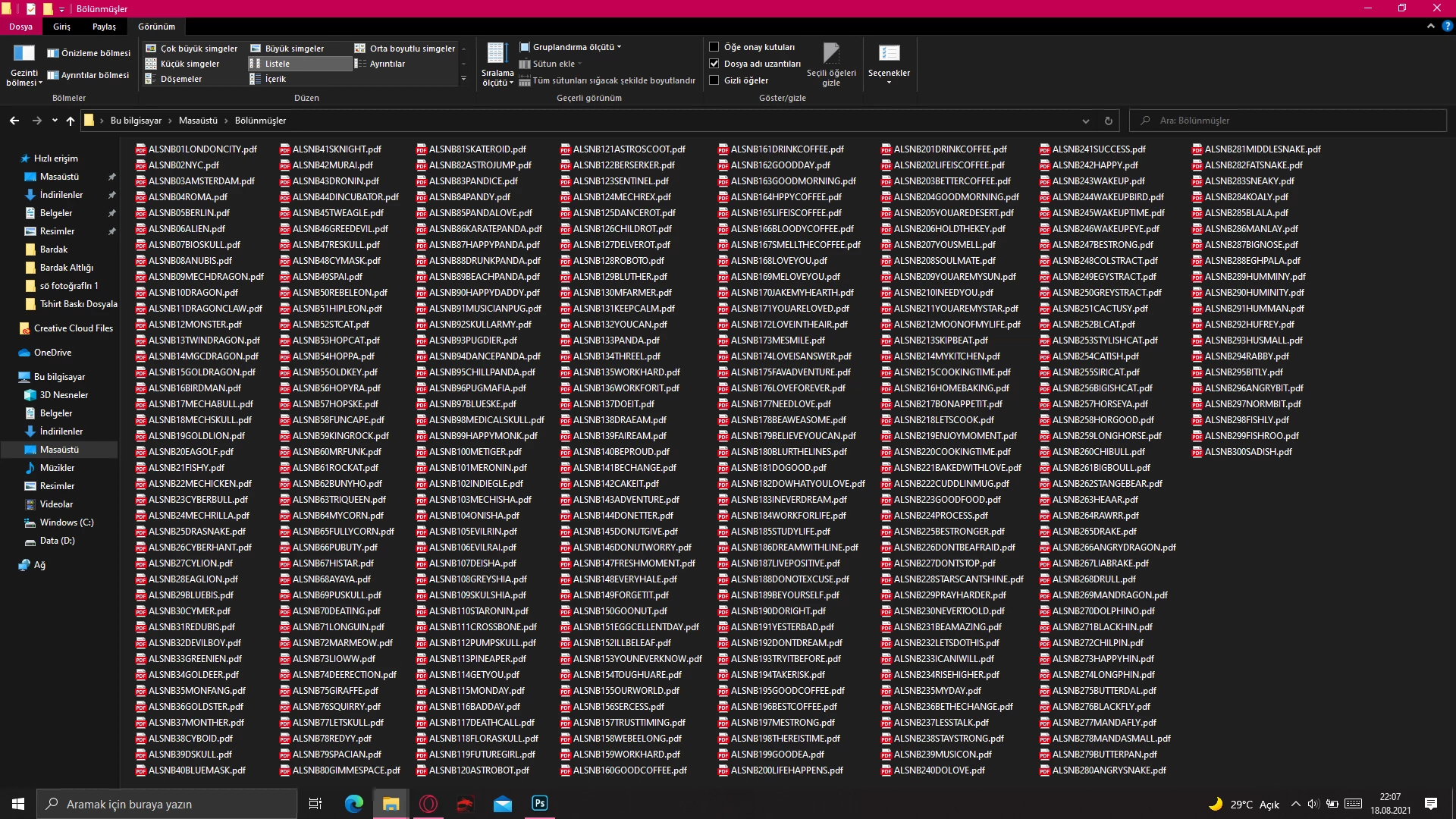The height and width of the screenshot is (819, 1456).
Task: Open recent locations dropdown arrow
Action: [55, 121]
